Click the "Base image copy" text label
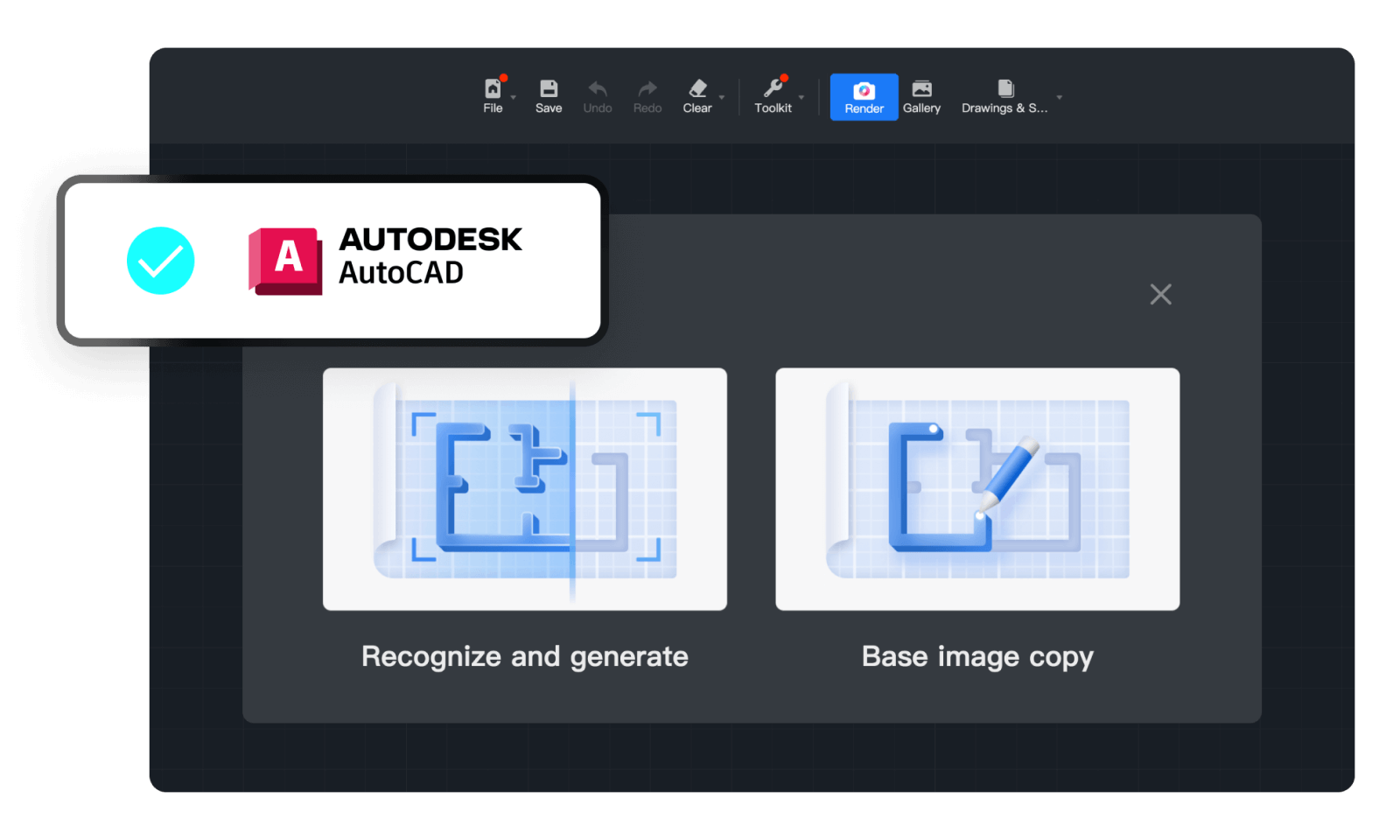1400x840 pixels. pyautogui.click(x=977, y=656)
